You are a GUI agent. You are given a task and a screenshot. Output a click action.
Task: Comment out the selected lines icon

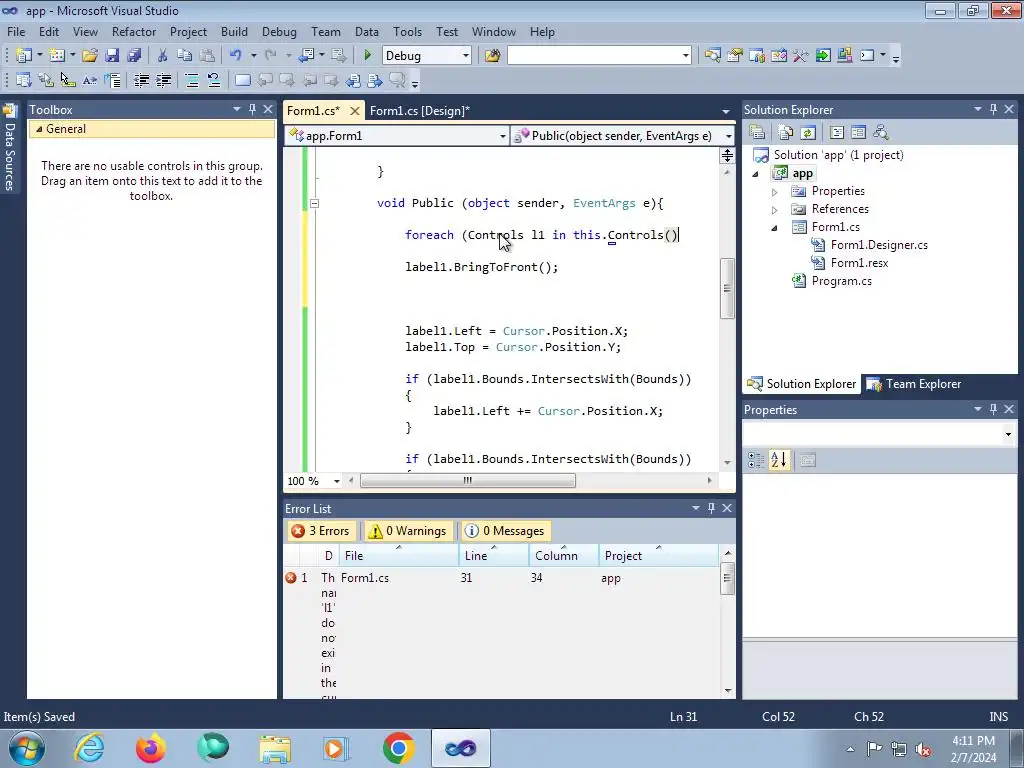191,80
